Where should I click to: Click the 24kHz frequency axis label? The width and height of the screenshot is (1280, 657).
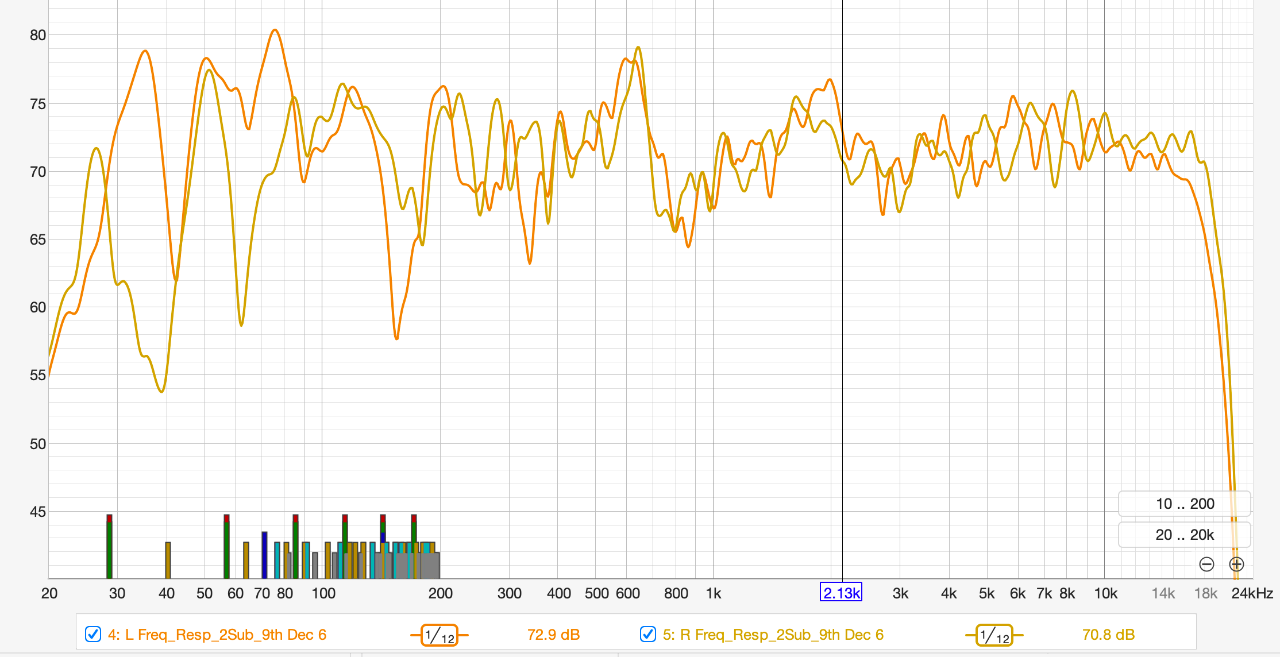1252,593
